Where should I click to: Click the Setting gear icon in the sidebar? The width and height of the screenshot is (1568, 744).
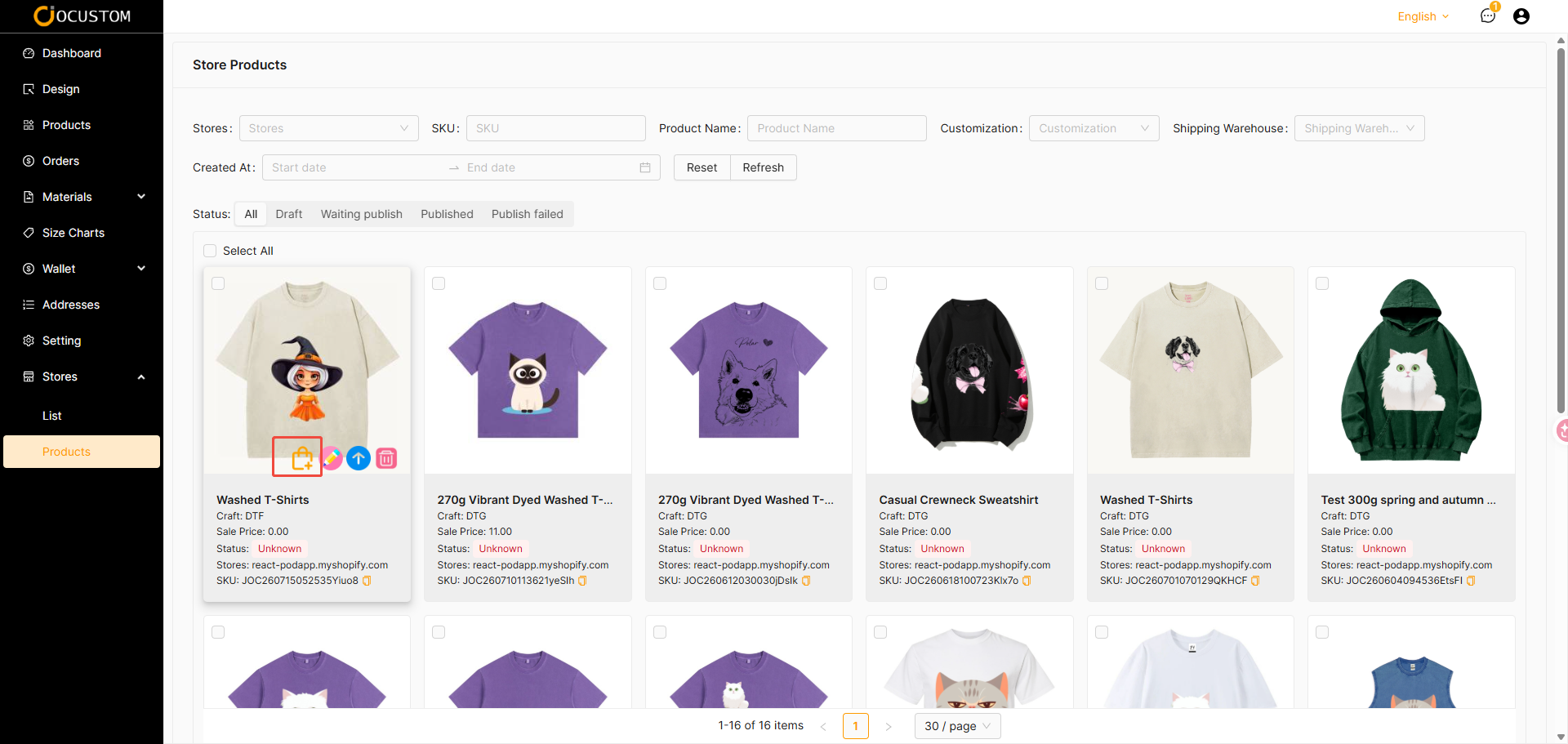[29, 341]
